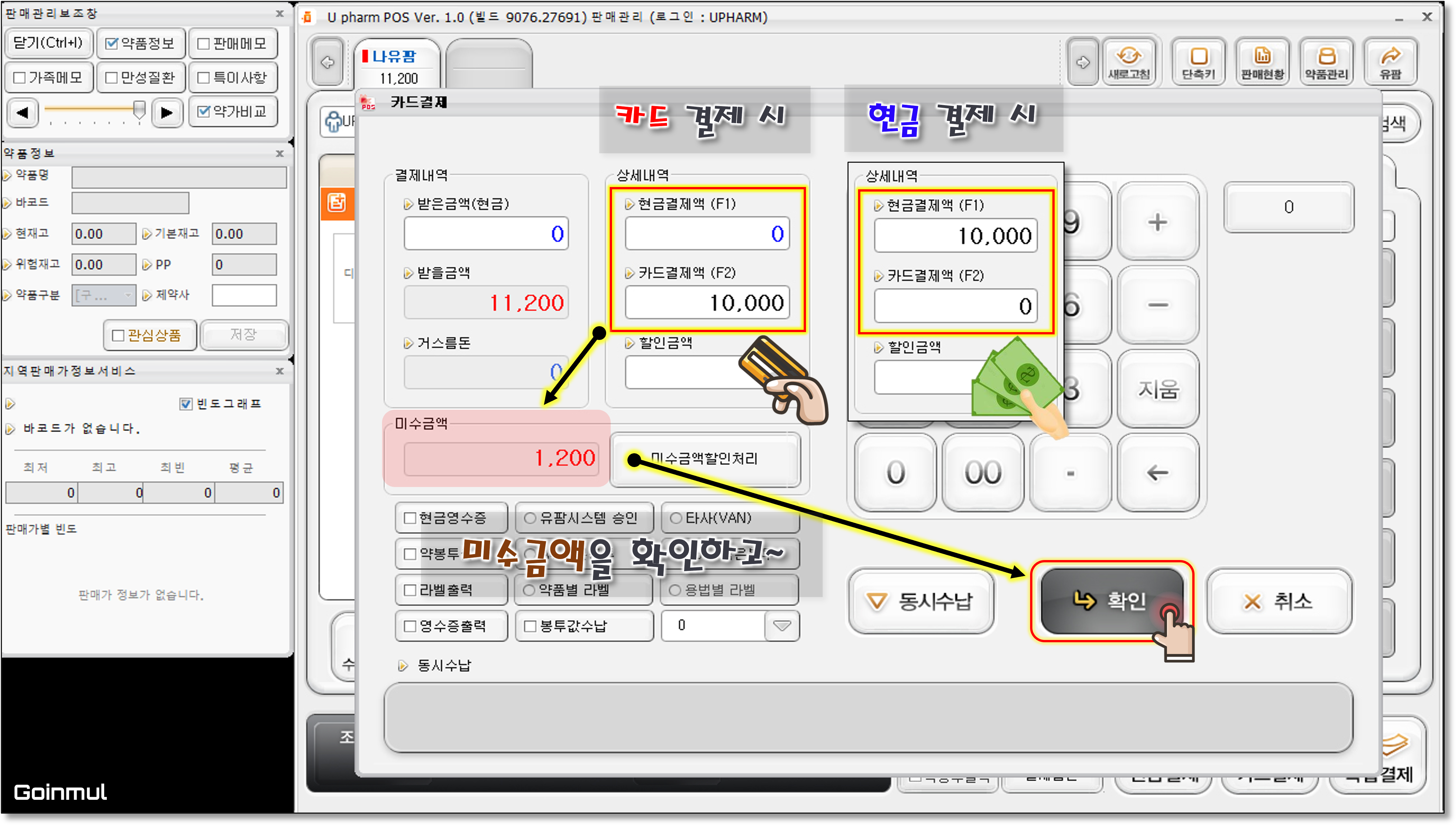This screenshot has height=825, width=1456.
Task: Open the 봉투값 amount dropdown arrow
Action: pyautogui.click(x=781, y=626)
